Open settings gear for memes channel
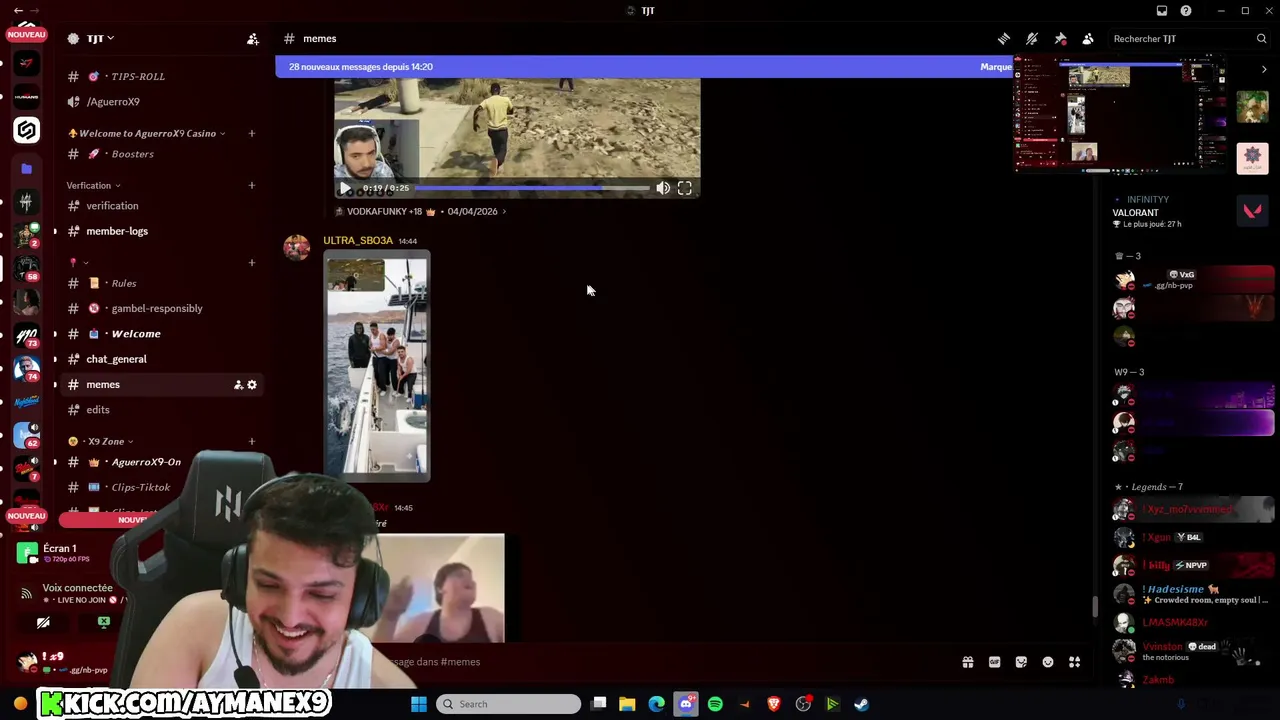This screenshot has height=720, width=1280. 252,385
